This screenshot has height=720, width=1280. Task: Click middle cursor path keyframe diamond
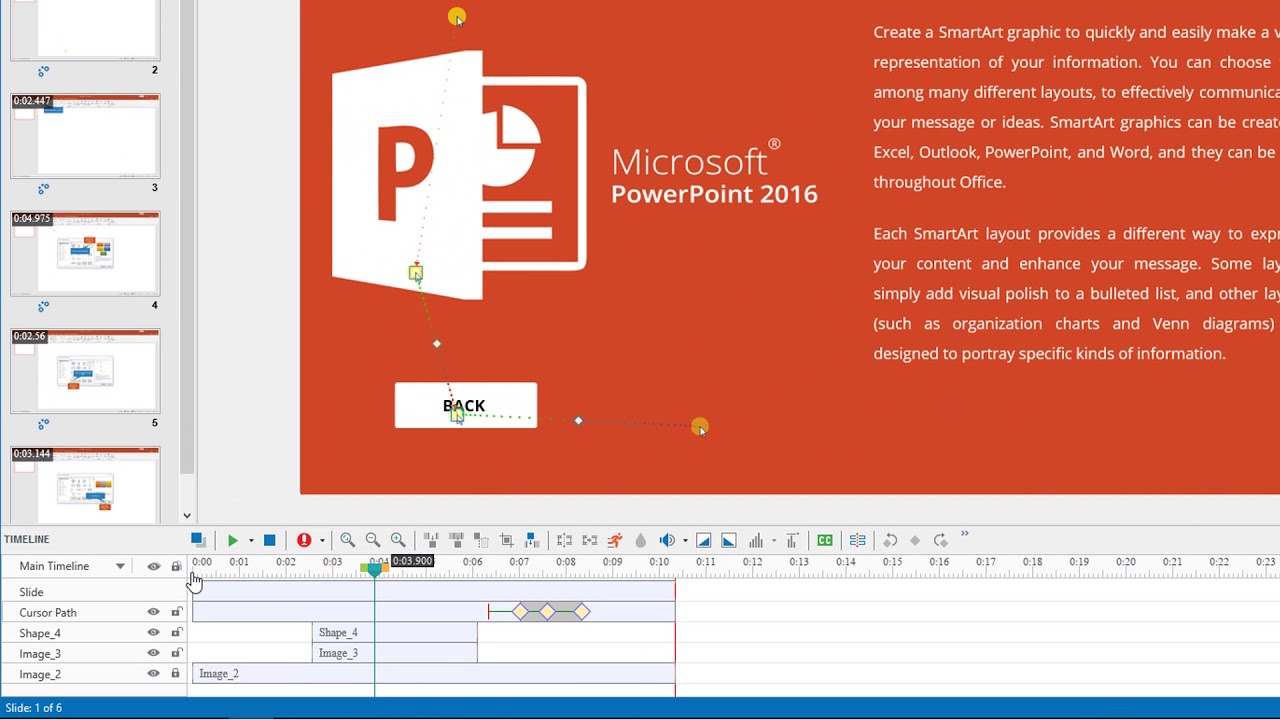tap(547, 612)
